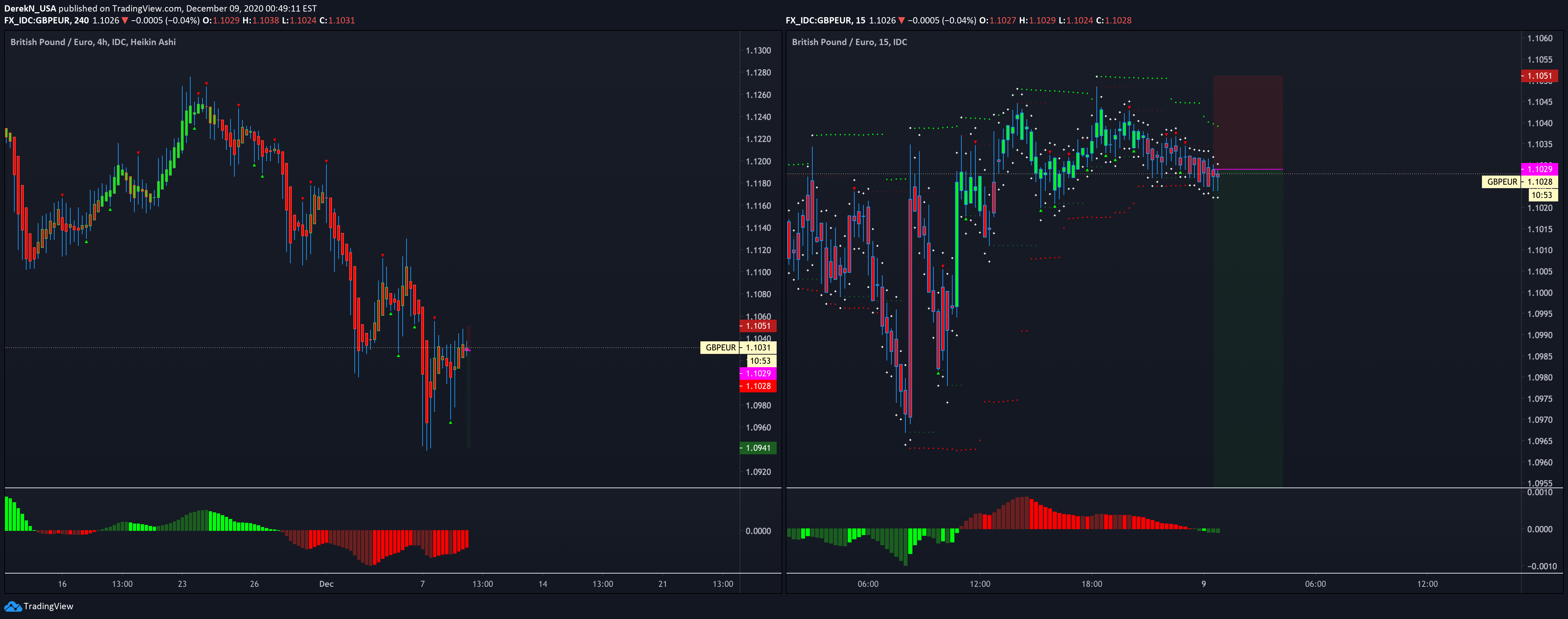1568x619 pixels.
Task: Click the magenta entry line on 15-minute chart
Action: coord(1248,169)
